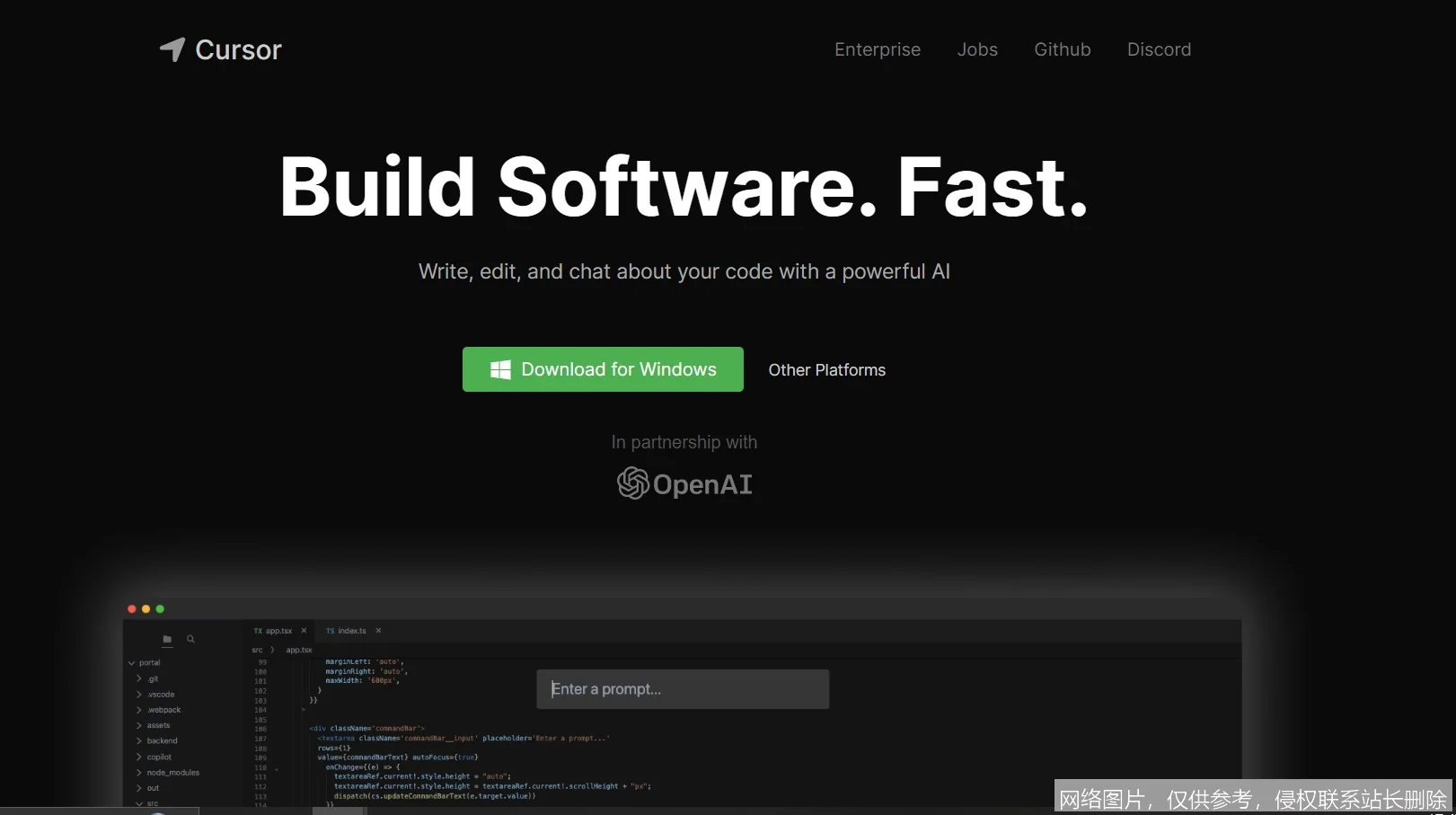Image resolution: width=1456 pixels, height=815 pixels.
Task: Open the Other Platforms link
Action: (826, 370)
